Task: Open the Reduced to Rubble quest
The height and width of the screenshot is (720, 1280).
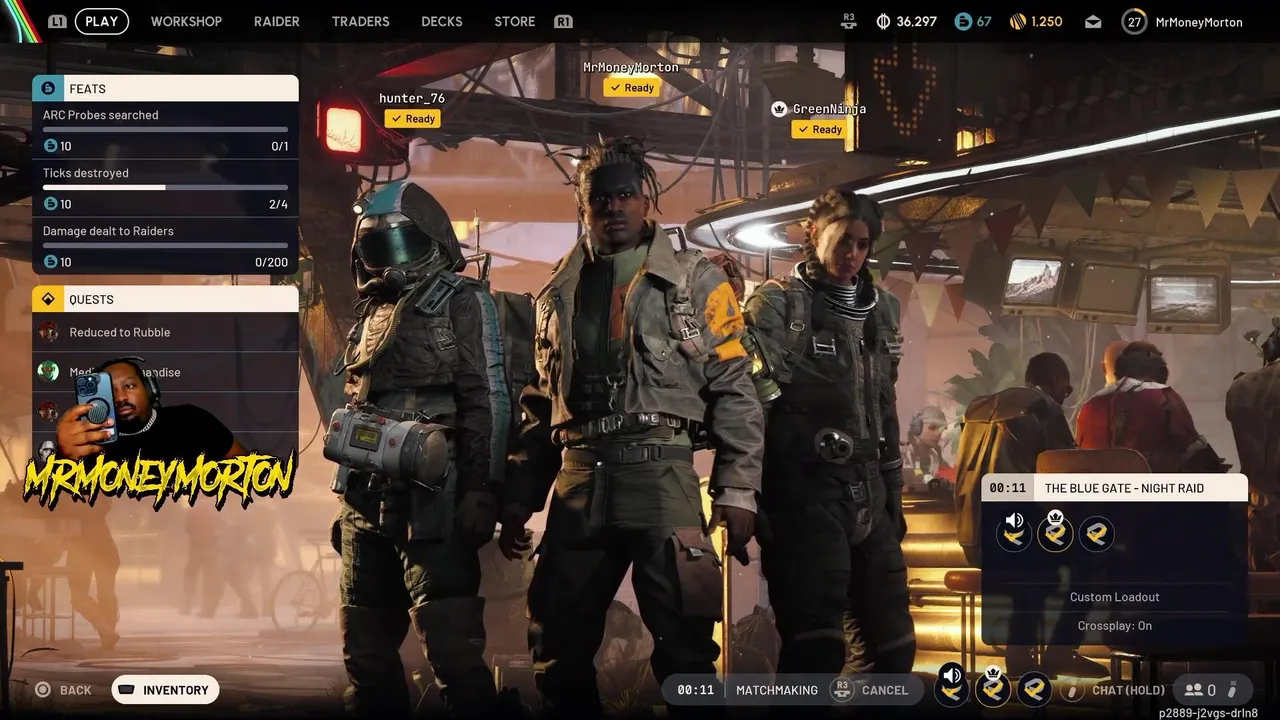Action: [165, 332]
